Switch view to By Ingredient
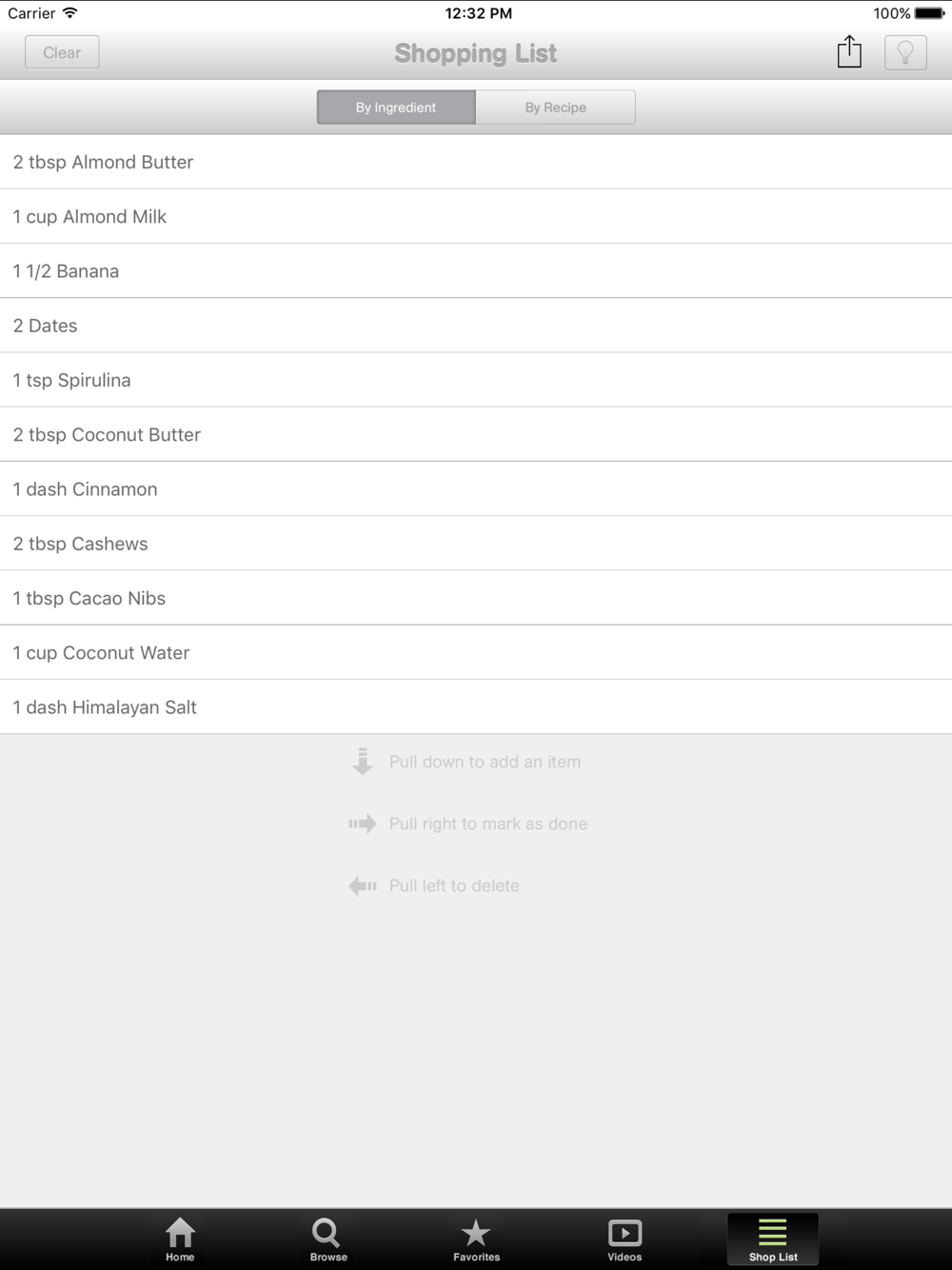 (x=396, y=108)
